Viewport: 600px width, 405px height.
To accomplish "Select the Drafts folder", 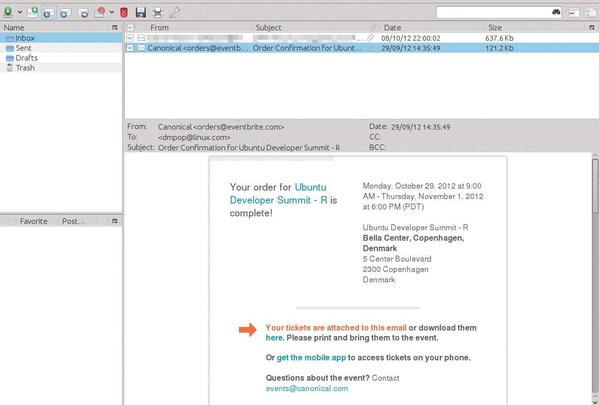I will 61,58.
